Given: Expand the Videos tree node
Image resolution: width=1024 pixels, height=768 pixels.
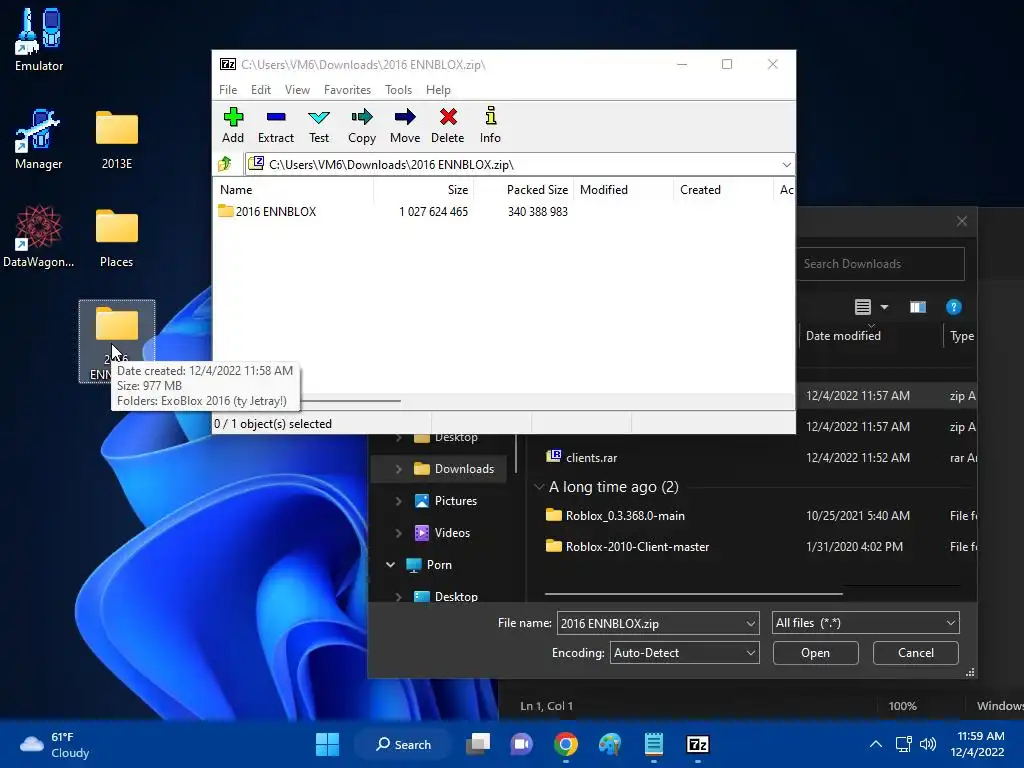Looking at the screenshot, I should (398, 533).
